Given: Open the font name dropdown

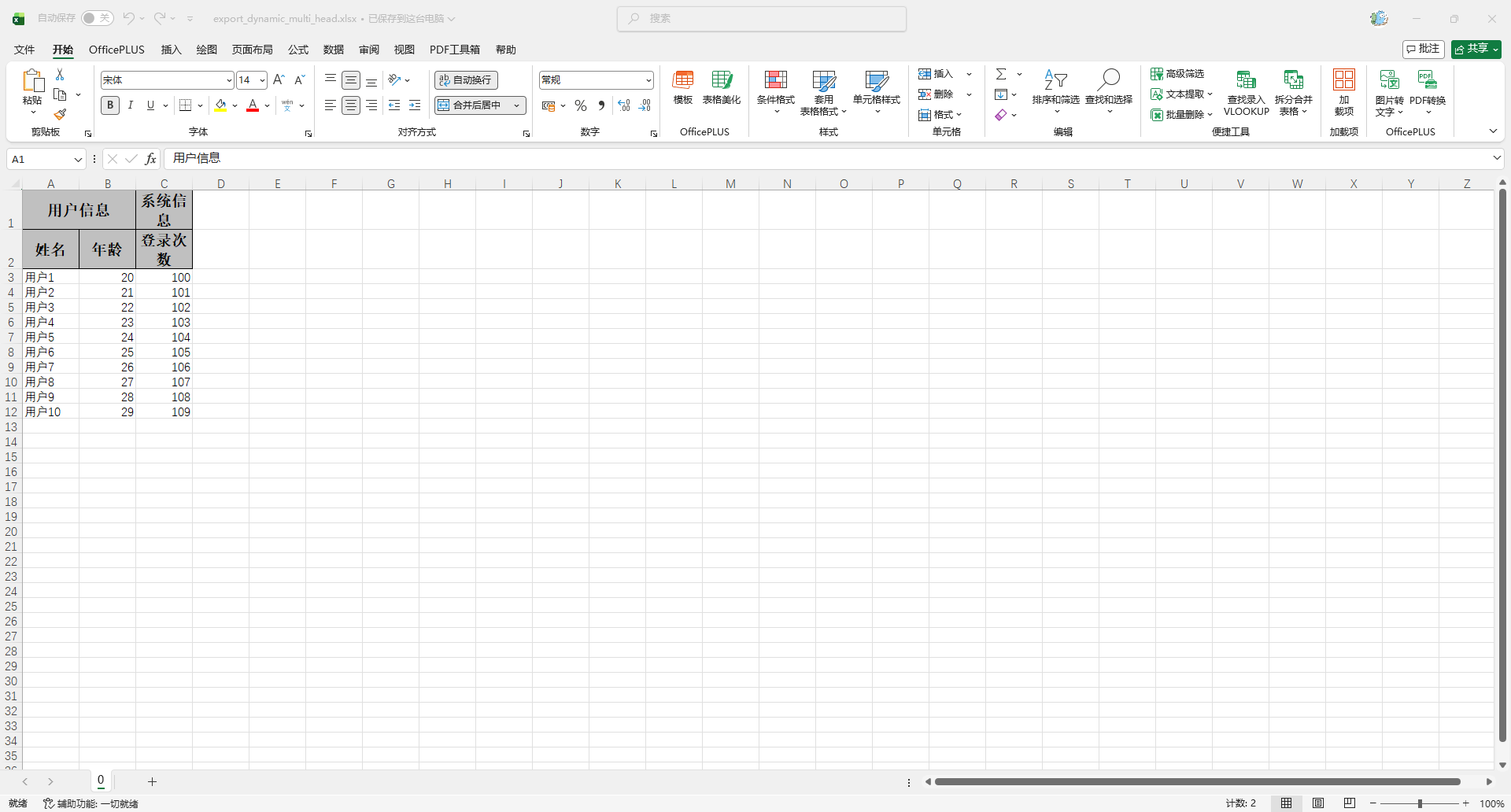Looking at the screenshot, I should click(229, 80).
